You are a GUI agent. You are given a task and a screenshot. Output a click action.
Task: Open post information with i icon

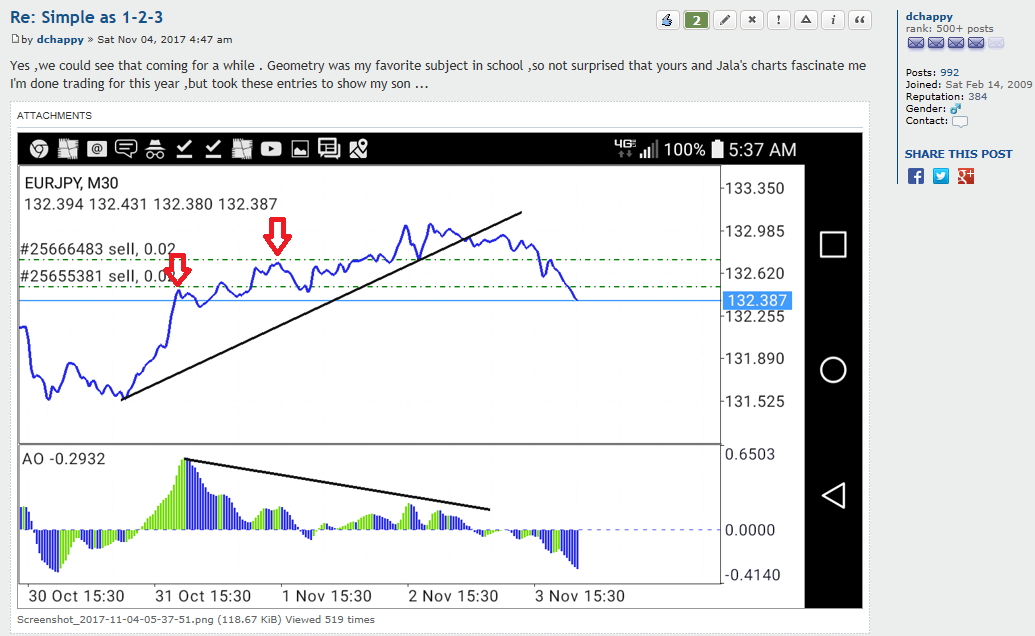pos(832,20)
